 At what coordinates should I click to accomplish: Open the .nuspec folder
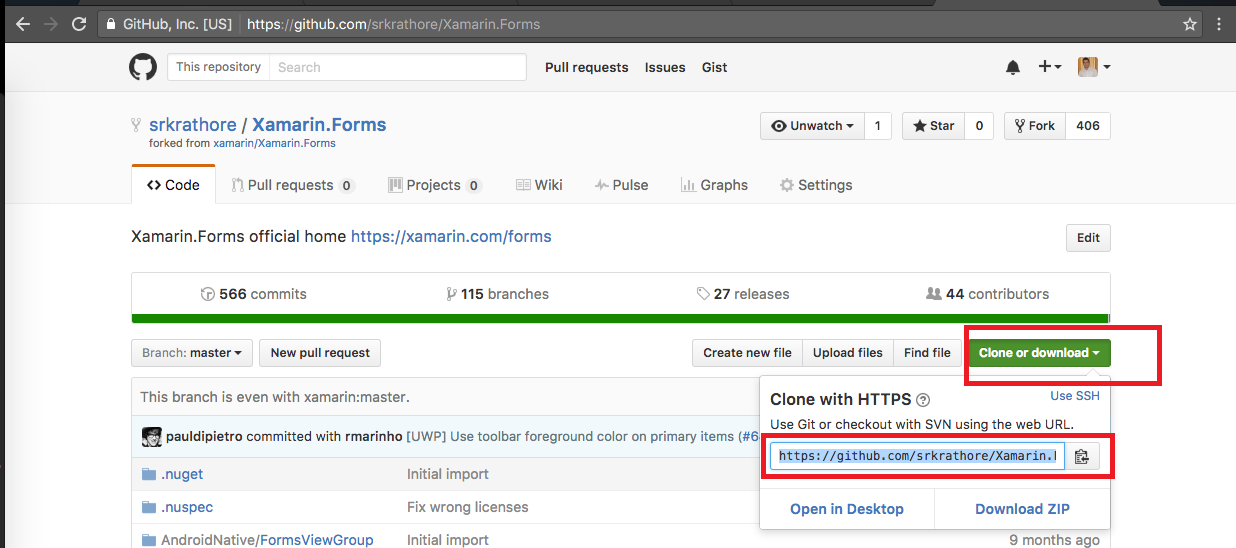point(187,507)
